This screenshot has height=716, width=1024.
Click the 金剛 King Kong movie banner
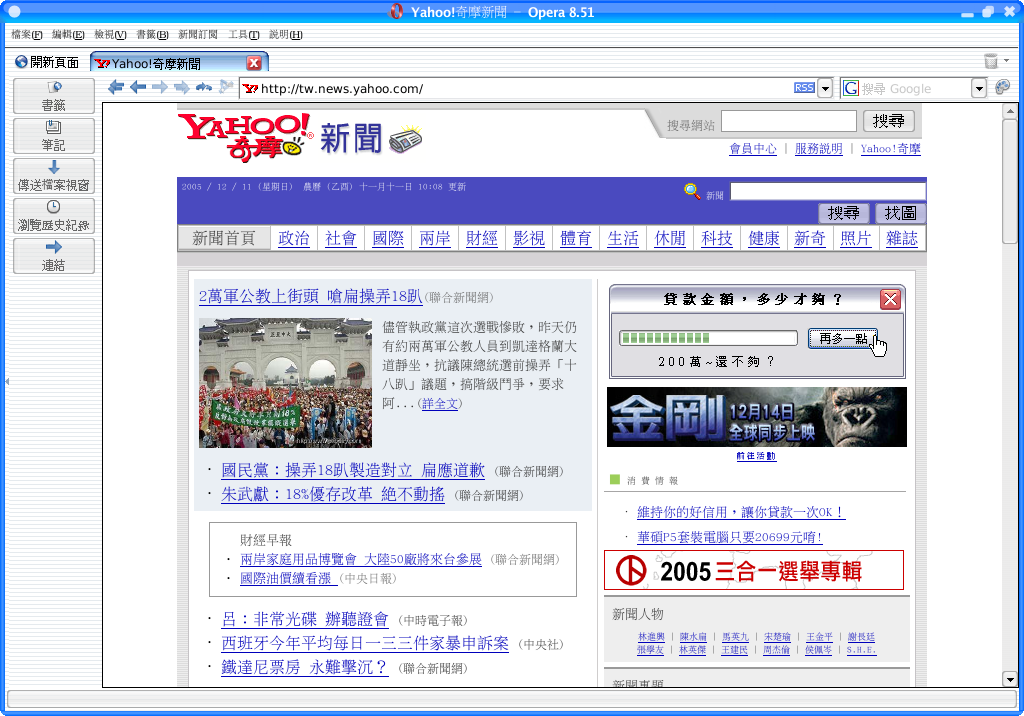tap(757, 417)
